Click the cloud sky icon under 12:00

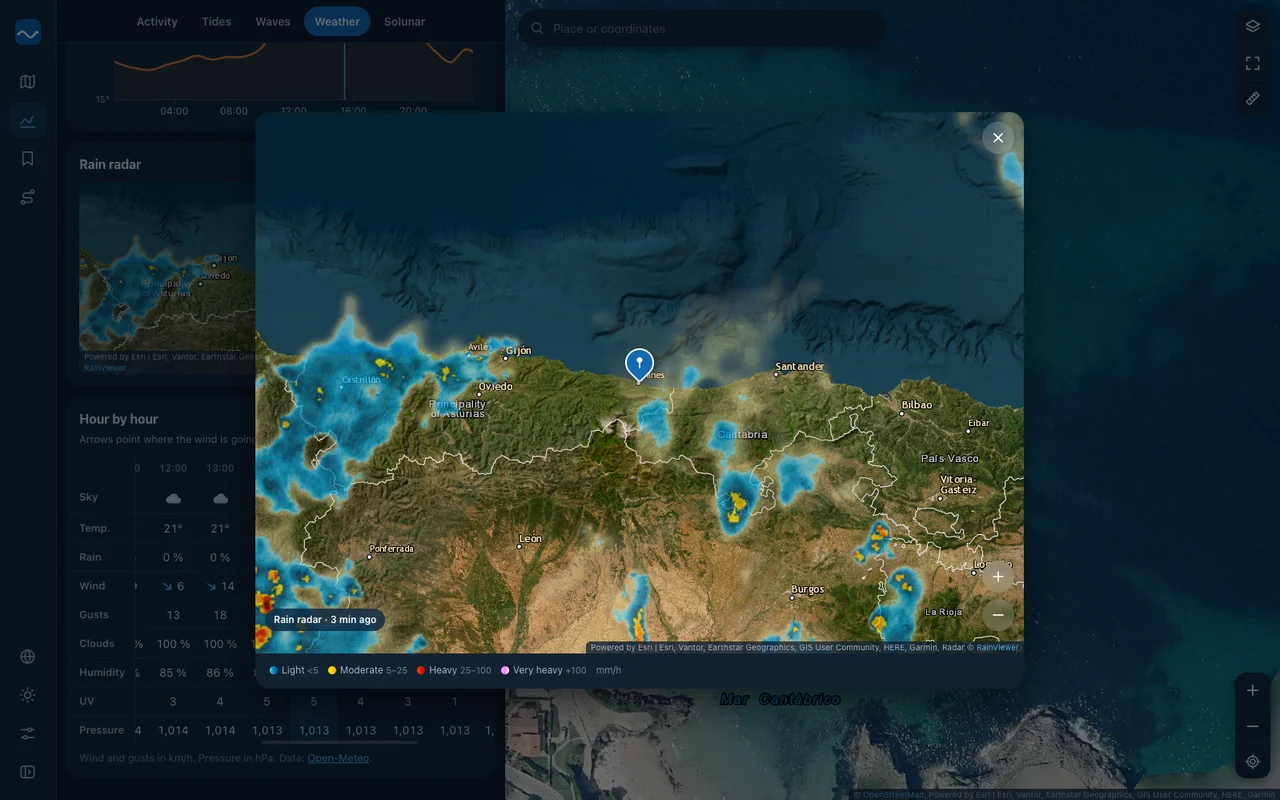pos(173,498)
